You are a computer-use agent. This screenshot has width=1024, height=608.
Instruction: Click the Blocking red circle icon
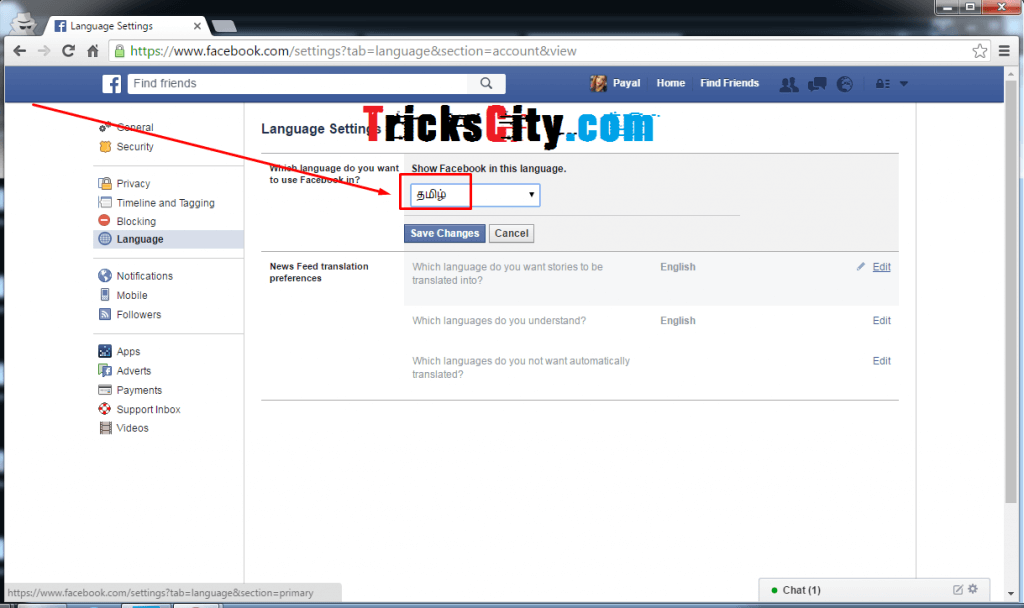tap(104, 220)
